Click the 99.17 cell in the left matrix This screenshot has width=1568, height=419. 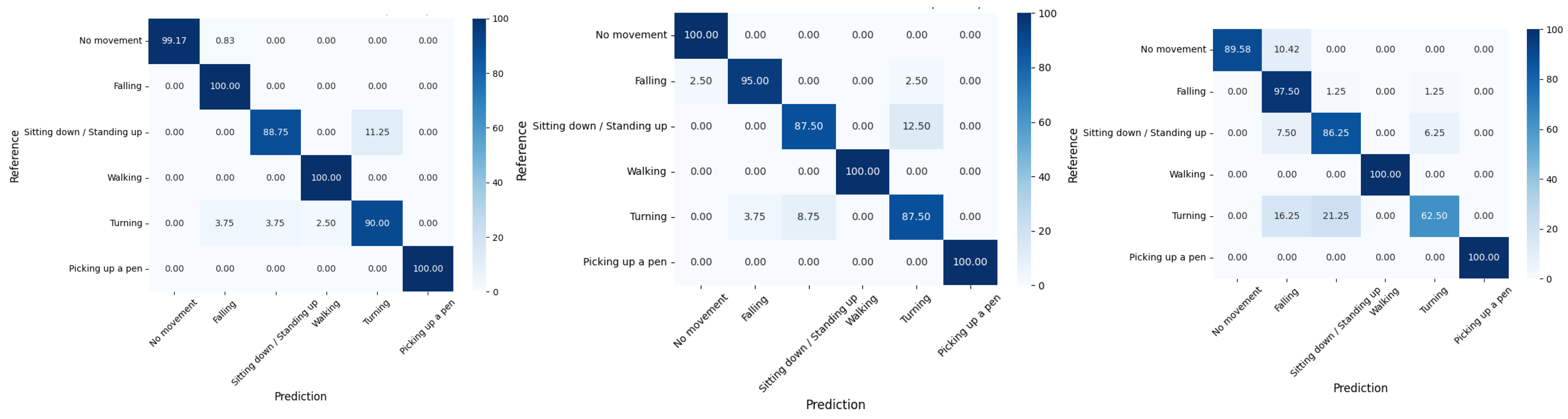(174, 41)
